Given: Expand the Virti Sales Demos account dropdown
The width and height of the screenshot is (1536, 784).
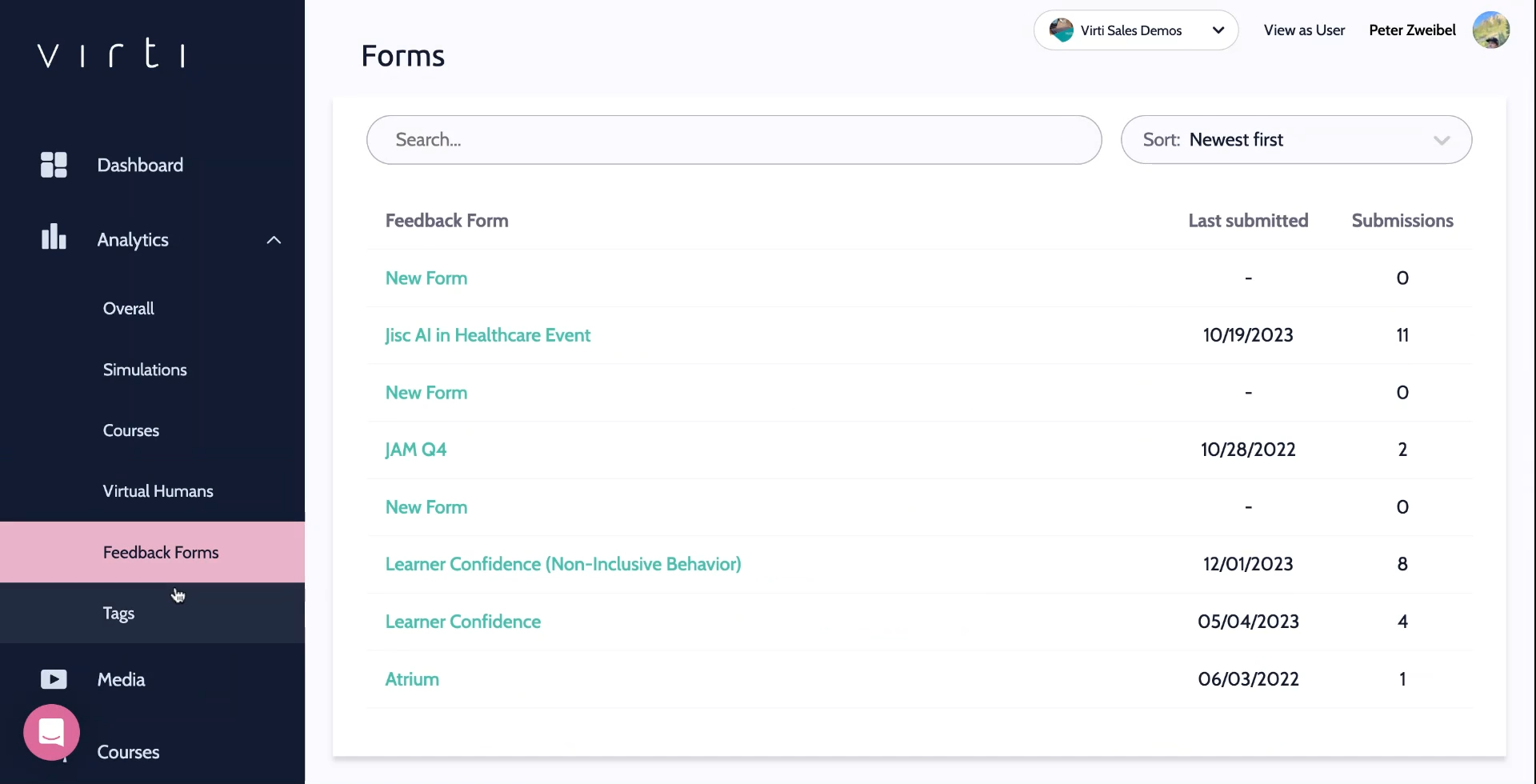Looking at the screenshot, I should click(1218, 30).
